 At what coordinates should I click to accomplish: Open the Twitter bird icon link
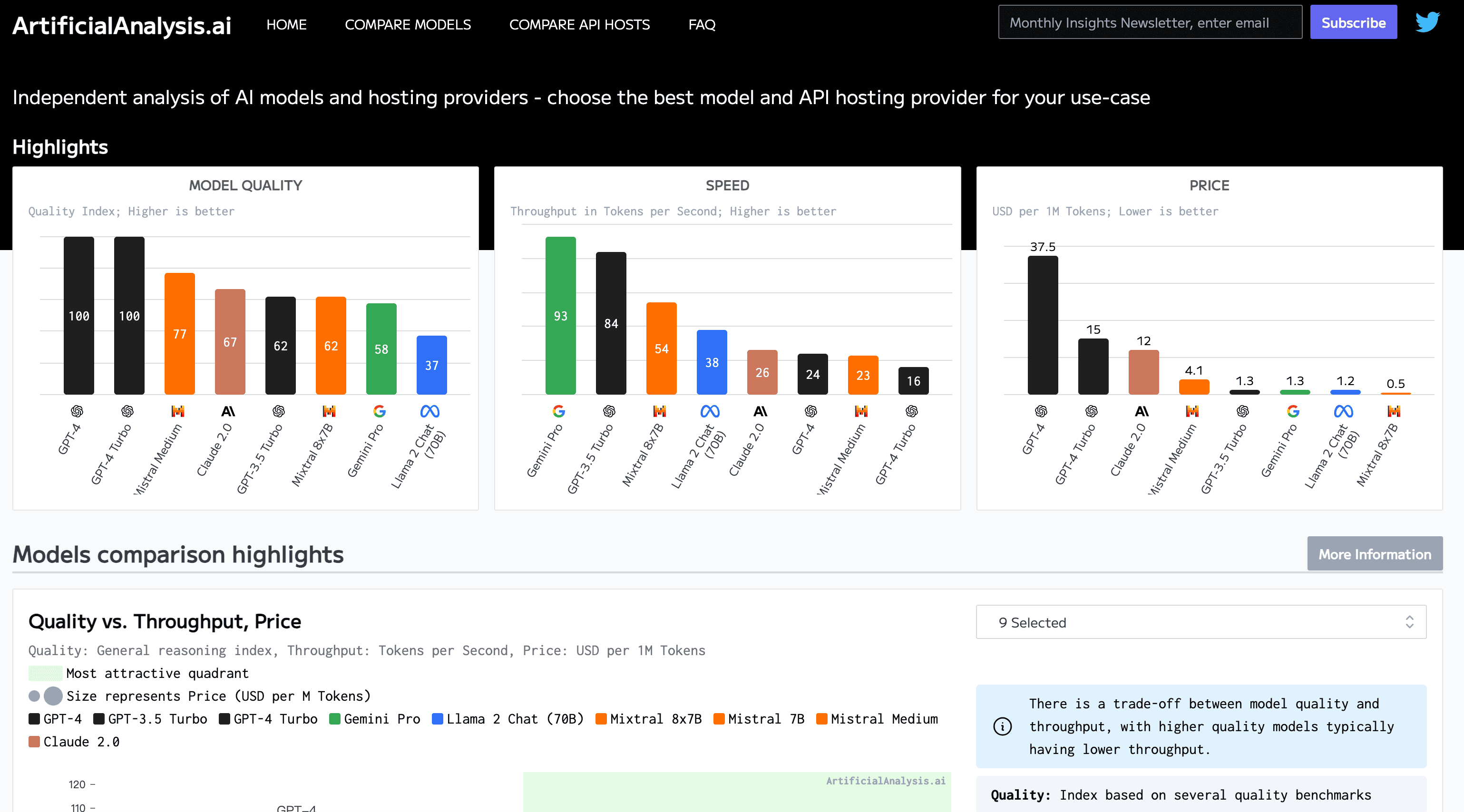[x=1428, y=22]
